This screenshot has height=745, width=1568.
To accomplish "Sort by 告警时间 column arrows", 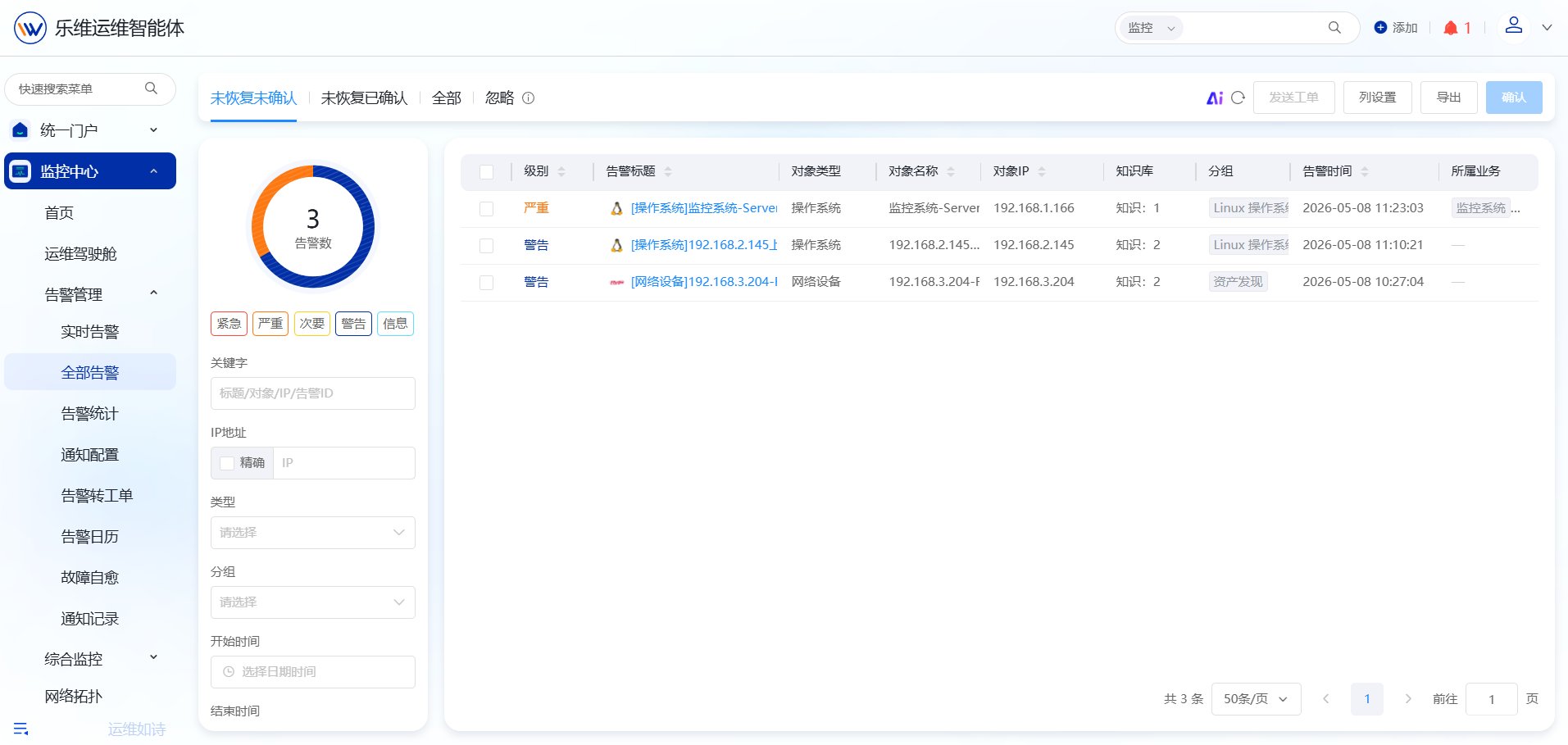I will (x=1365, y=171).
